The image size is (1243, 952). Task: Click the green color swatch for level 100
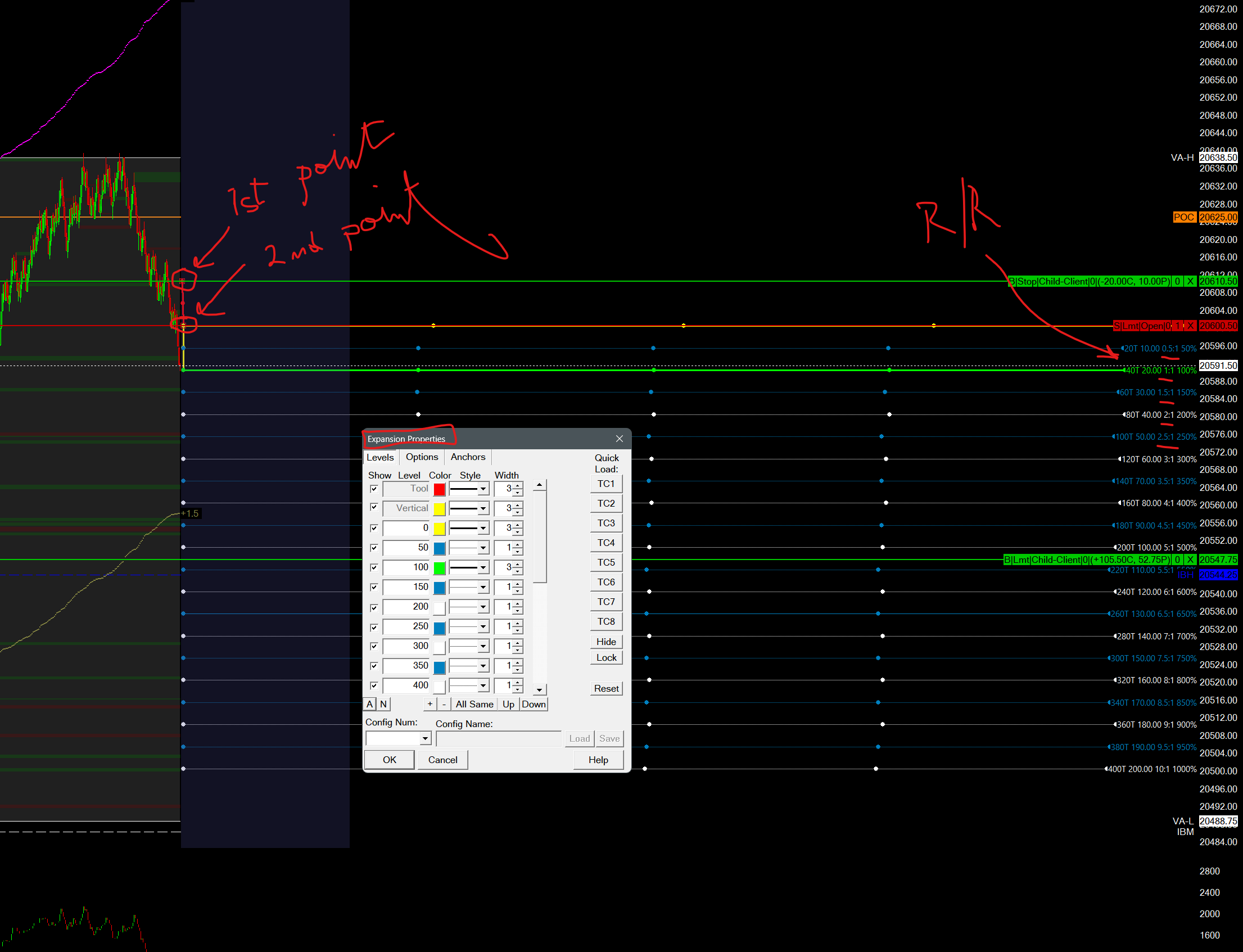(439, 568)
